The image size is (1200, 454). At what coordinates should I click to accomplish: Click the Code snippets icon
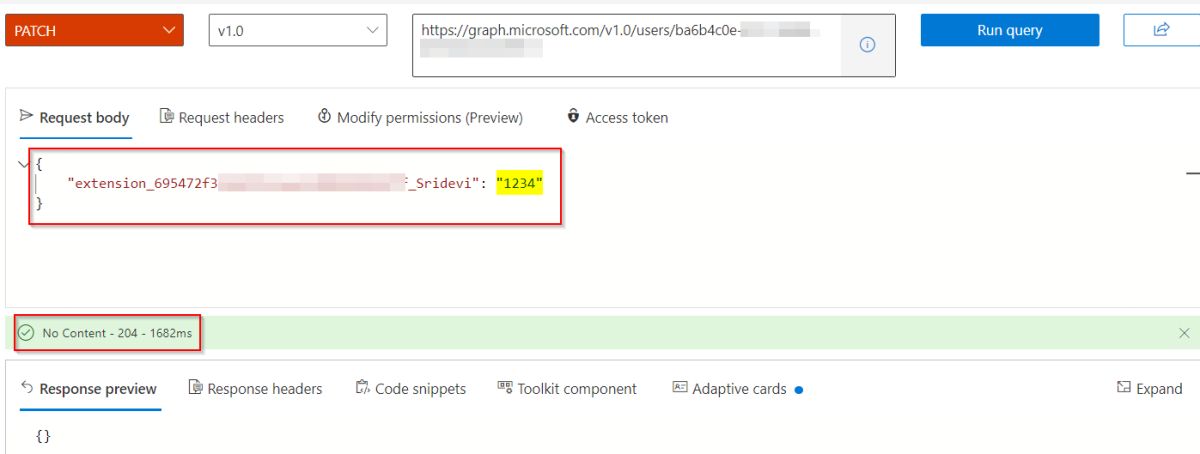tap(362, 388)
